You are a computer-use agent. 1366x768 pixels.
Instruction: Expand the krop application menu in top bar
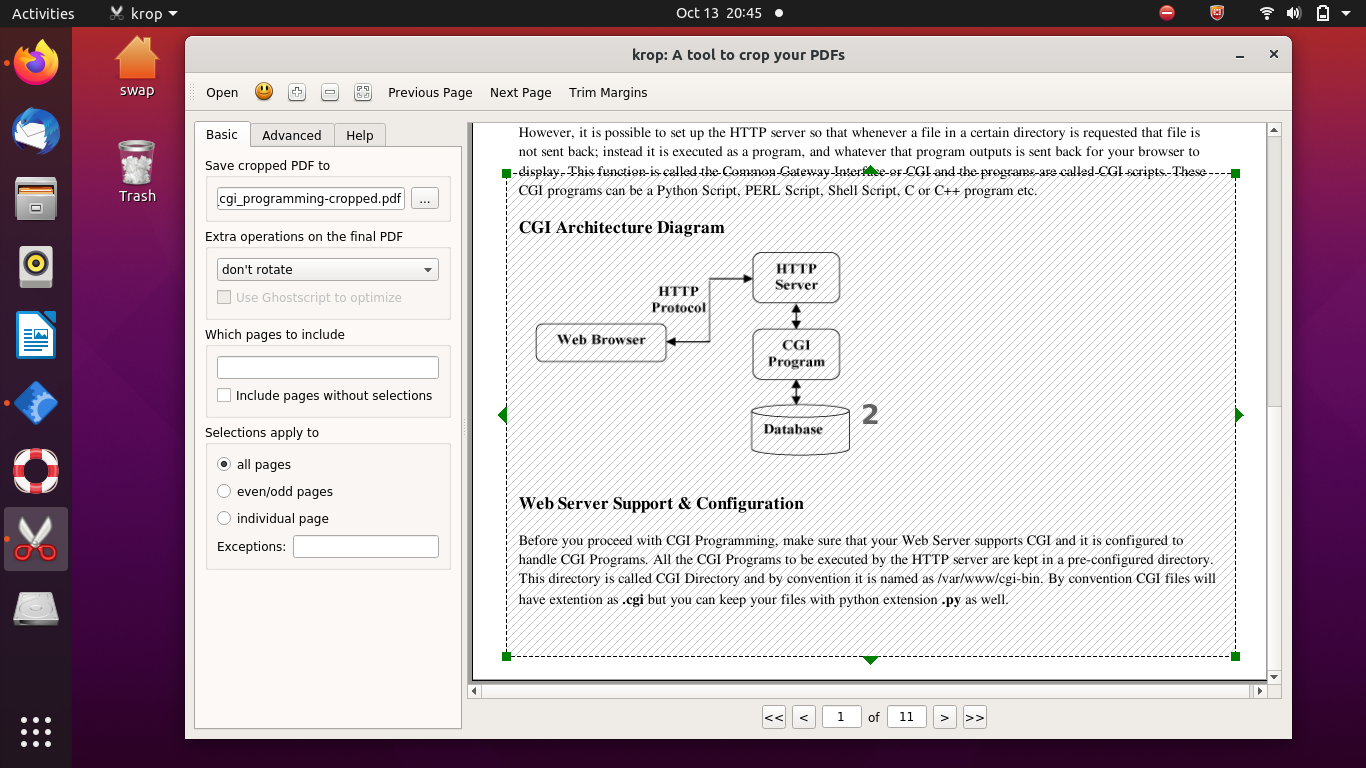[x=144, y=13]
